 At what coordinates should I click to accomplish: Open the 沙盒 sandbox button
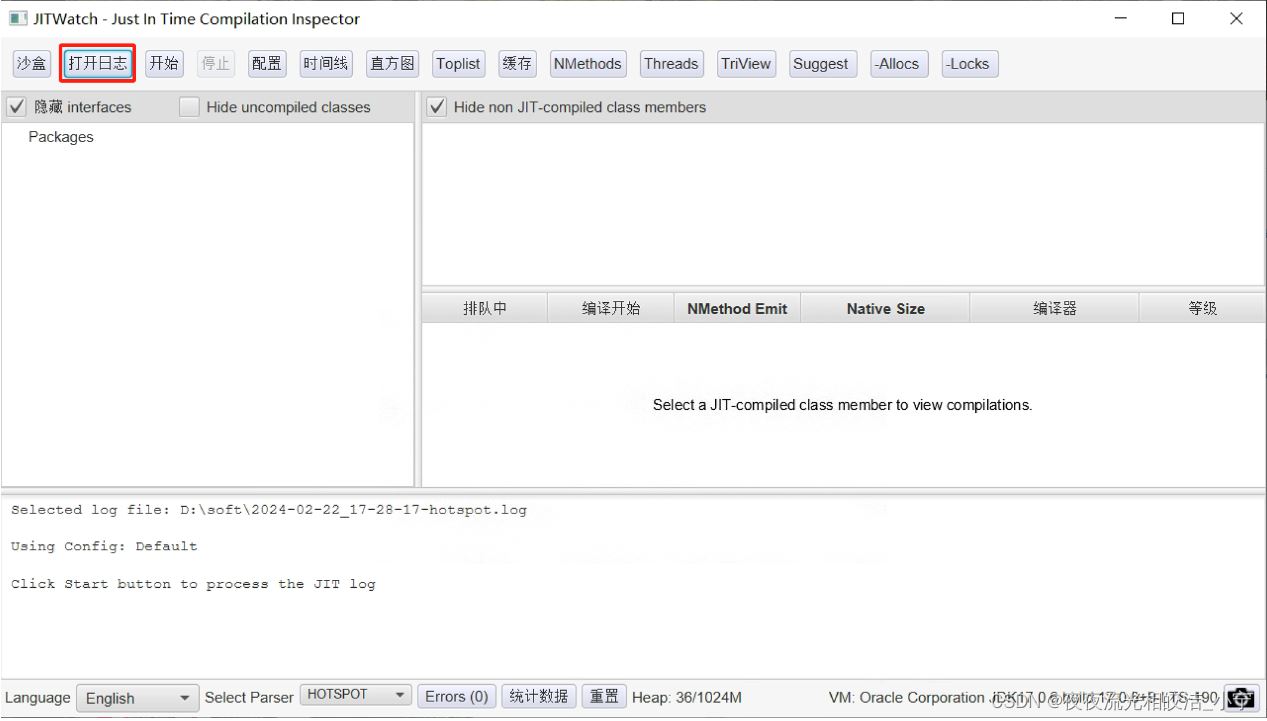click(x=31, y=64)
